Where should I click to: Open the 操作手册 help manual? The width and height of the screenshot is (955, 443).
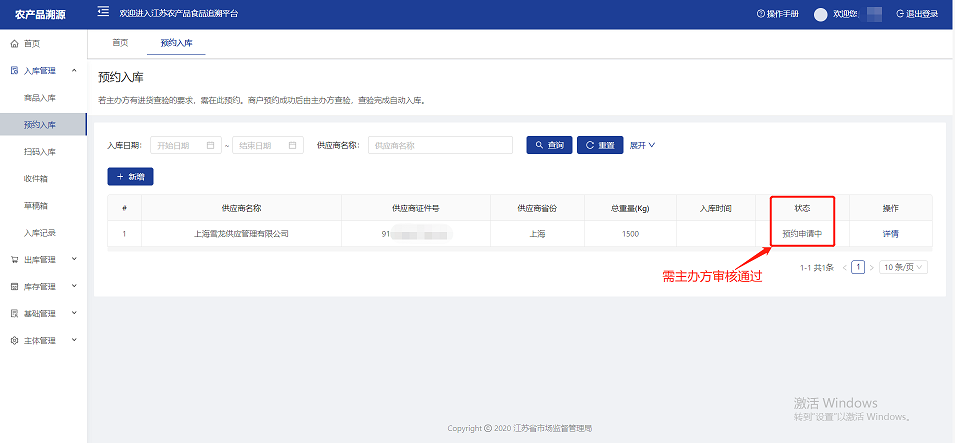777,14
